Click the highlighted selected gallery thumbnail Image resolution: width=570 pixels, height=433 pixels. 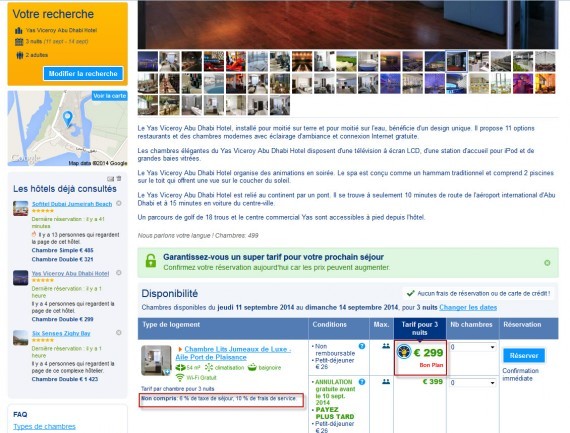click(x=457, y=61)
